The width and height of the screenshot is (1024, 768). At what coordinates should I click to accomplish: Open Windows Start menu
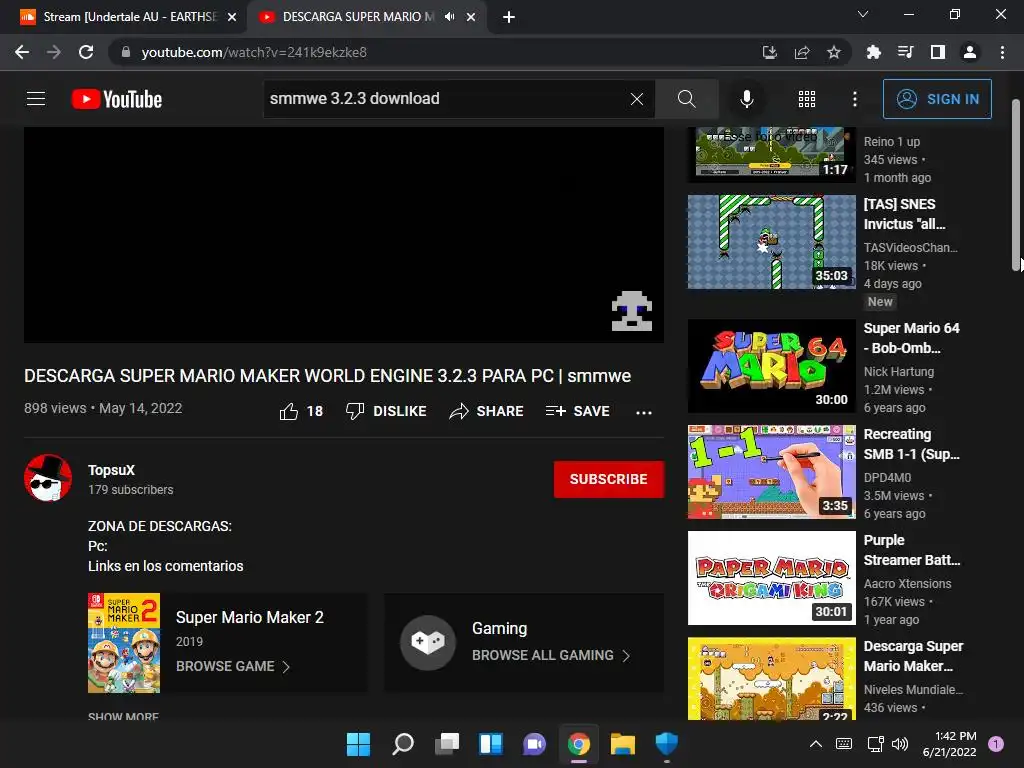coord(358,744)
